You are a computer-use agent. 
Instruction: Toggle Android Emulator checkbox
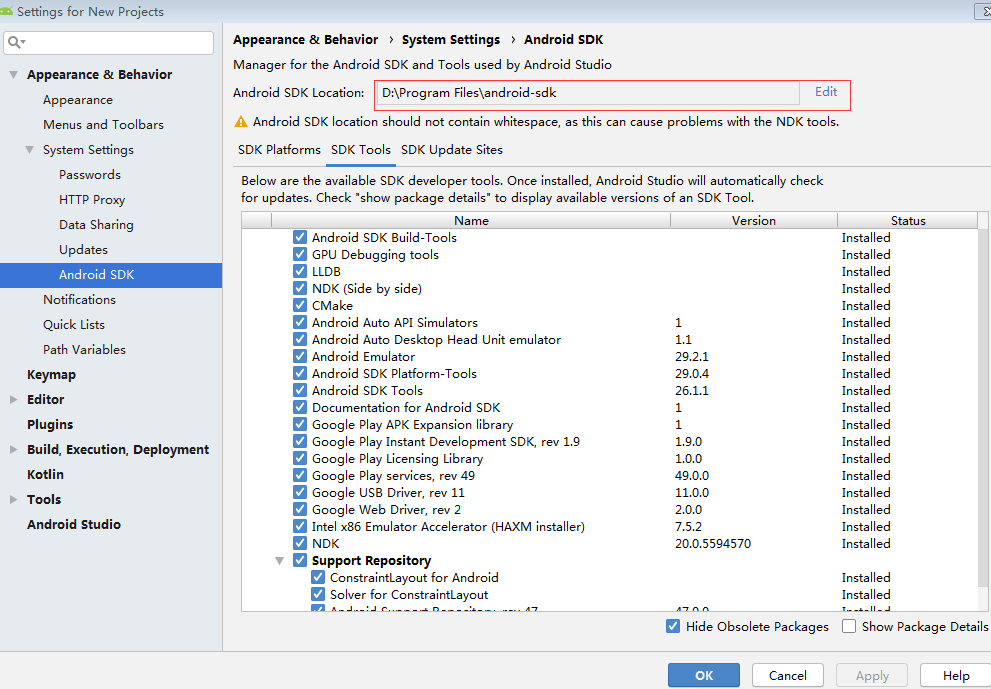click(x=300, y=357)
